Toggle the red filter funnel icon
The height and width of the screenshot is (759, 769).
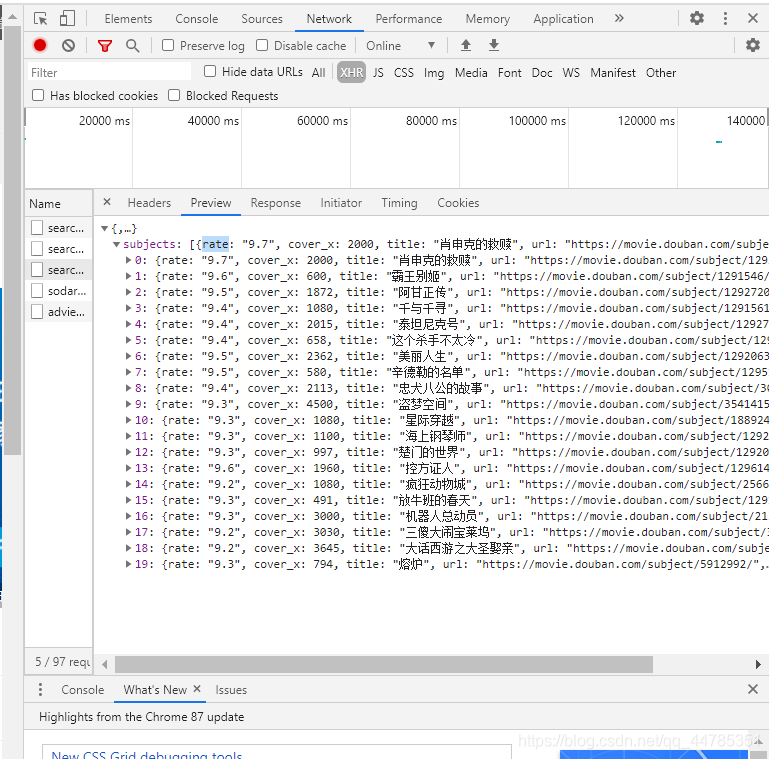tap(104, 46)
